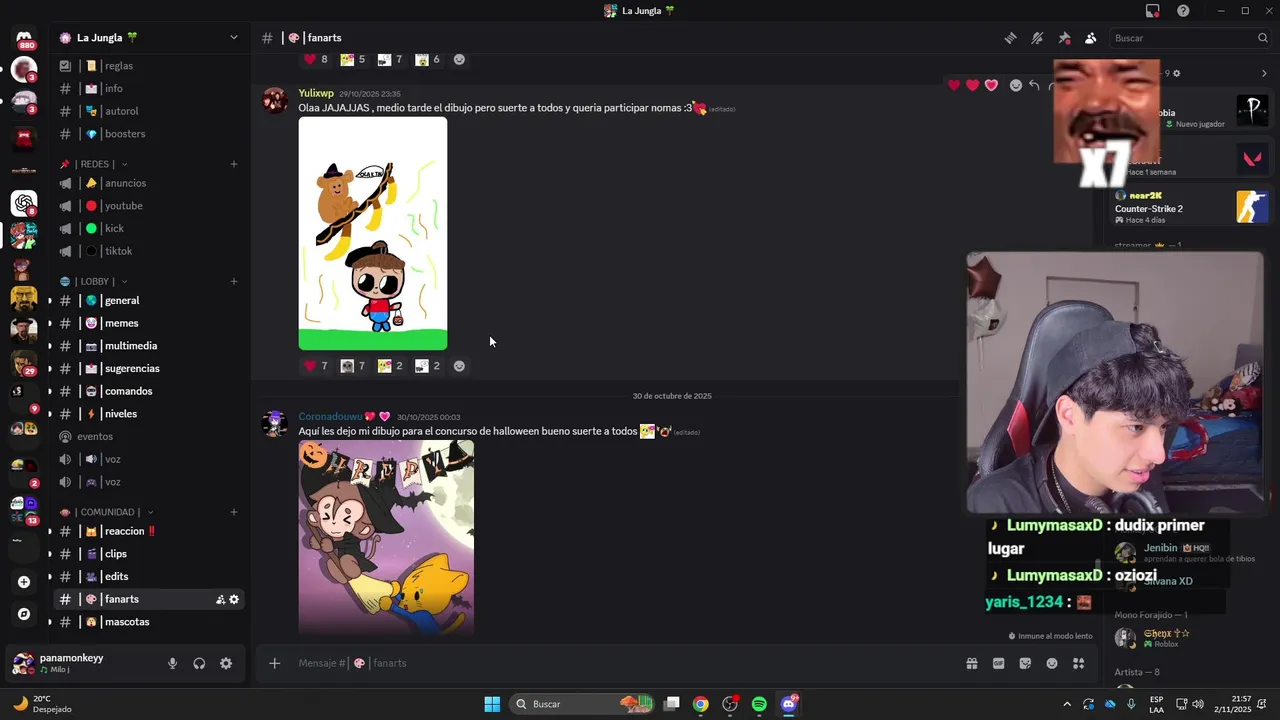Open the autorol channel
This screenshot has height=720, width=1280.
click(x=149, y=111)
